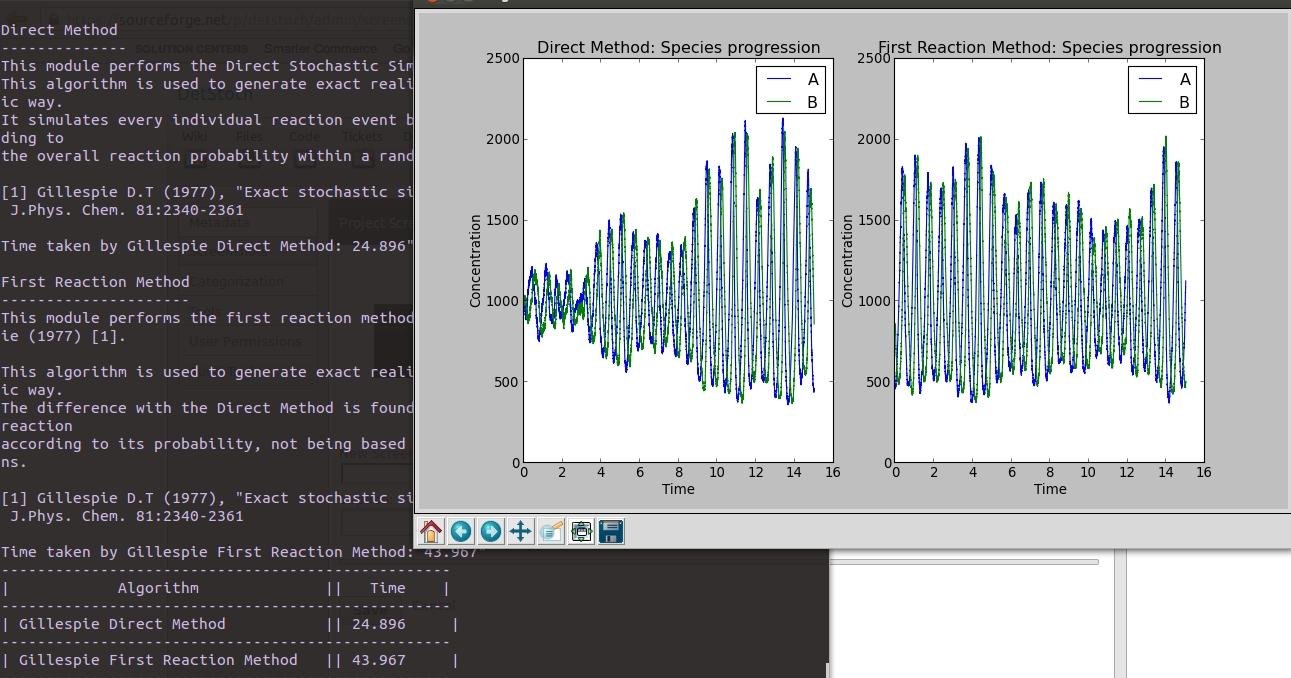Viewport: 1291px width, 678px height.
Task: Click the 'Time taken by Gillespie Direct Method' line
Action: (206, 246)
